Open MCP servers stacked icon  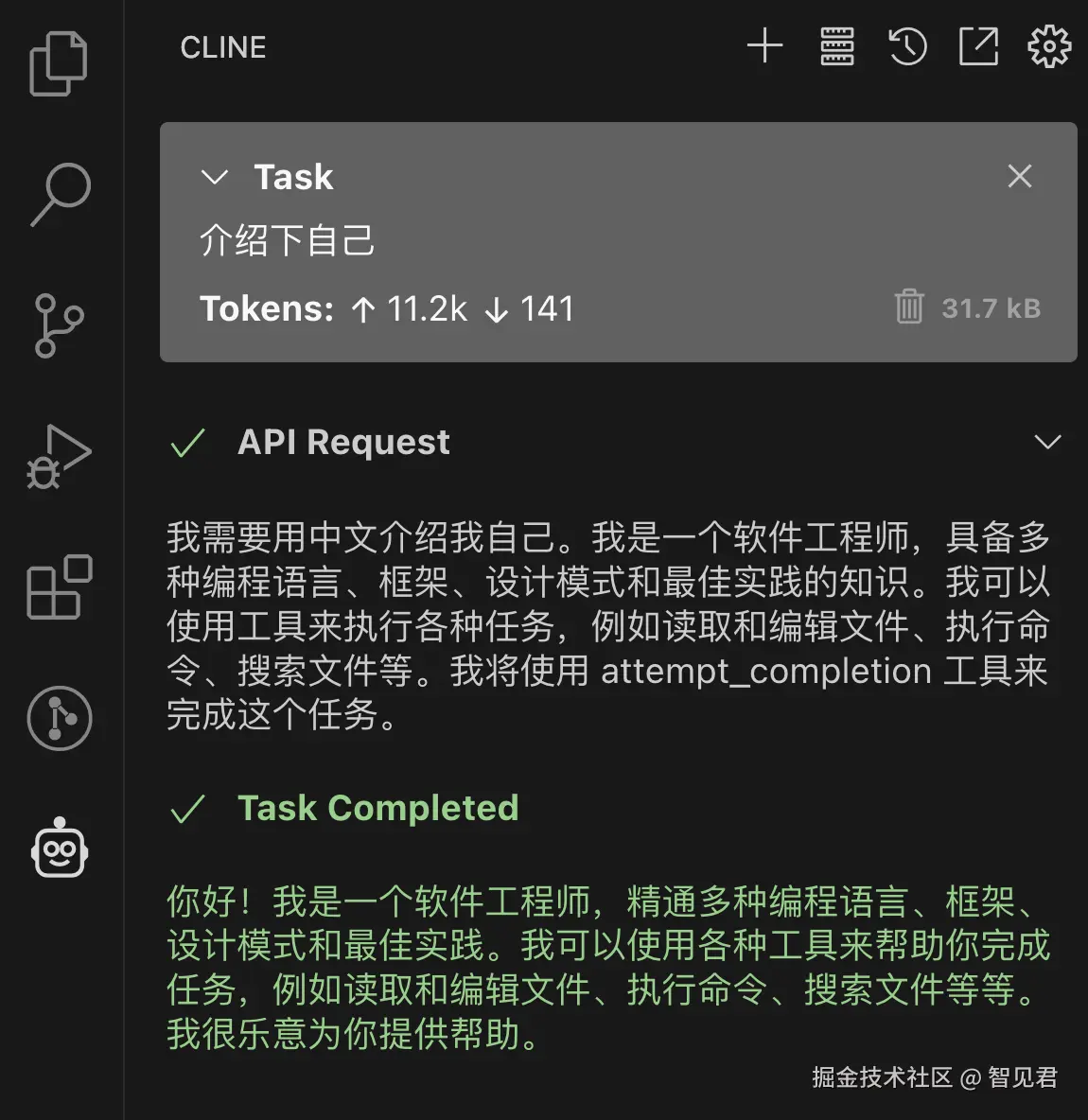click(x=836, y=46)
